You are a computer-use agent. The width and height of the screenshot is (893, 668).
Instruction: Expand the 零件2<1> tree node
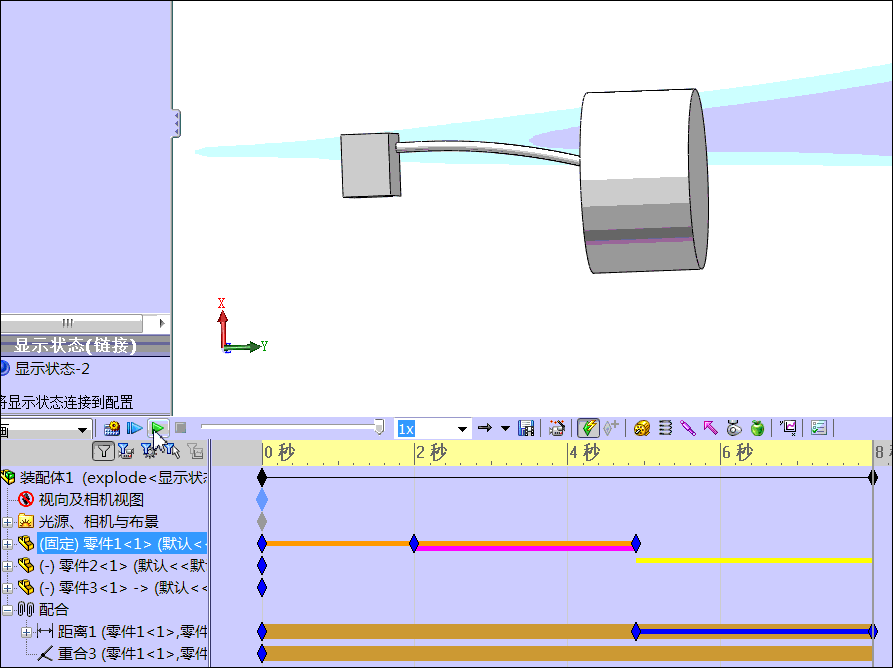[8, 565]
